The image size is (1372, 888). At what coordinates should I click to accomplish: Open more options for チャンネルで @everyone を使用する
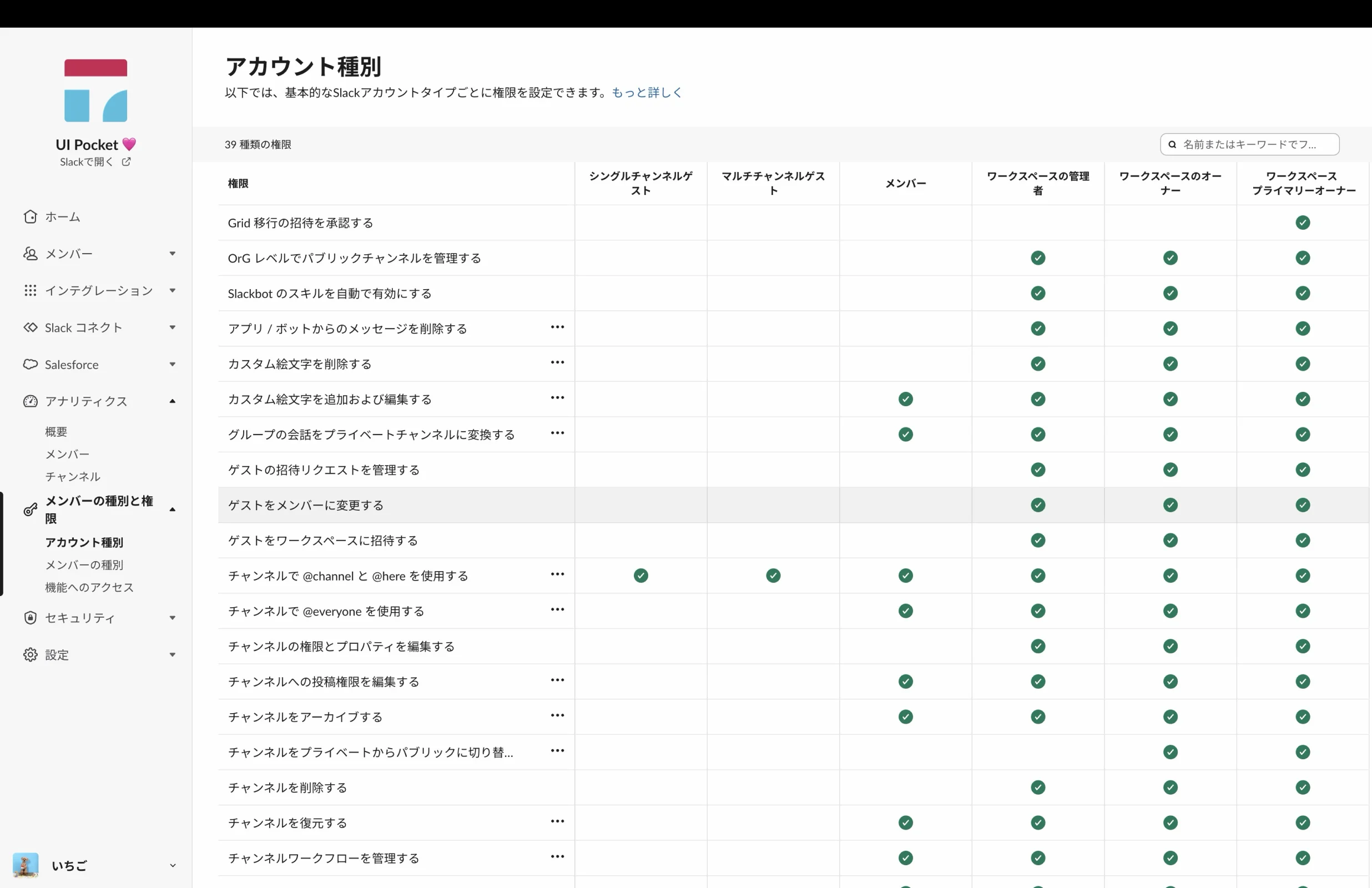click(x=557, y=609)
